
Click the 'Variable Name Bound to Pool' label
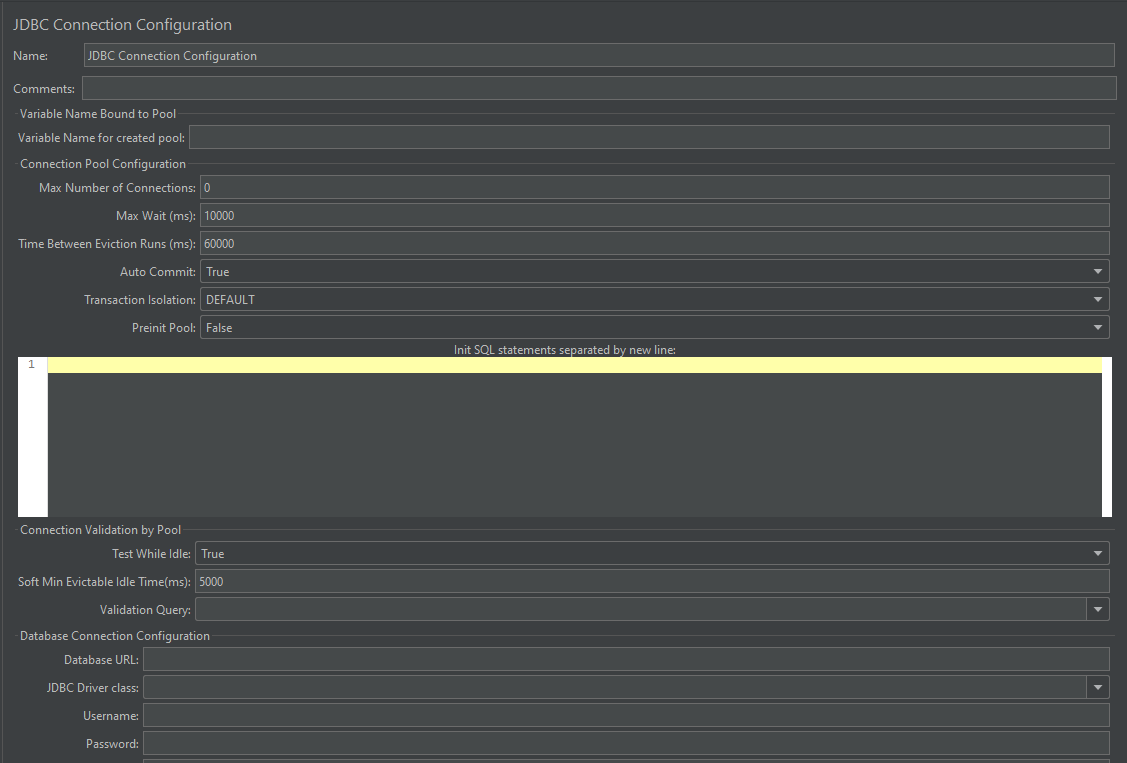click(x=98, y=114)
